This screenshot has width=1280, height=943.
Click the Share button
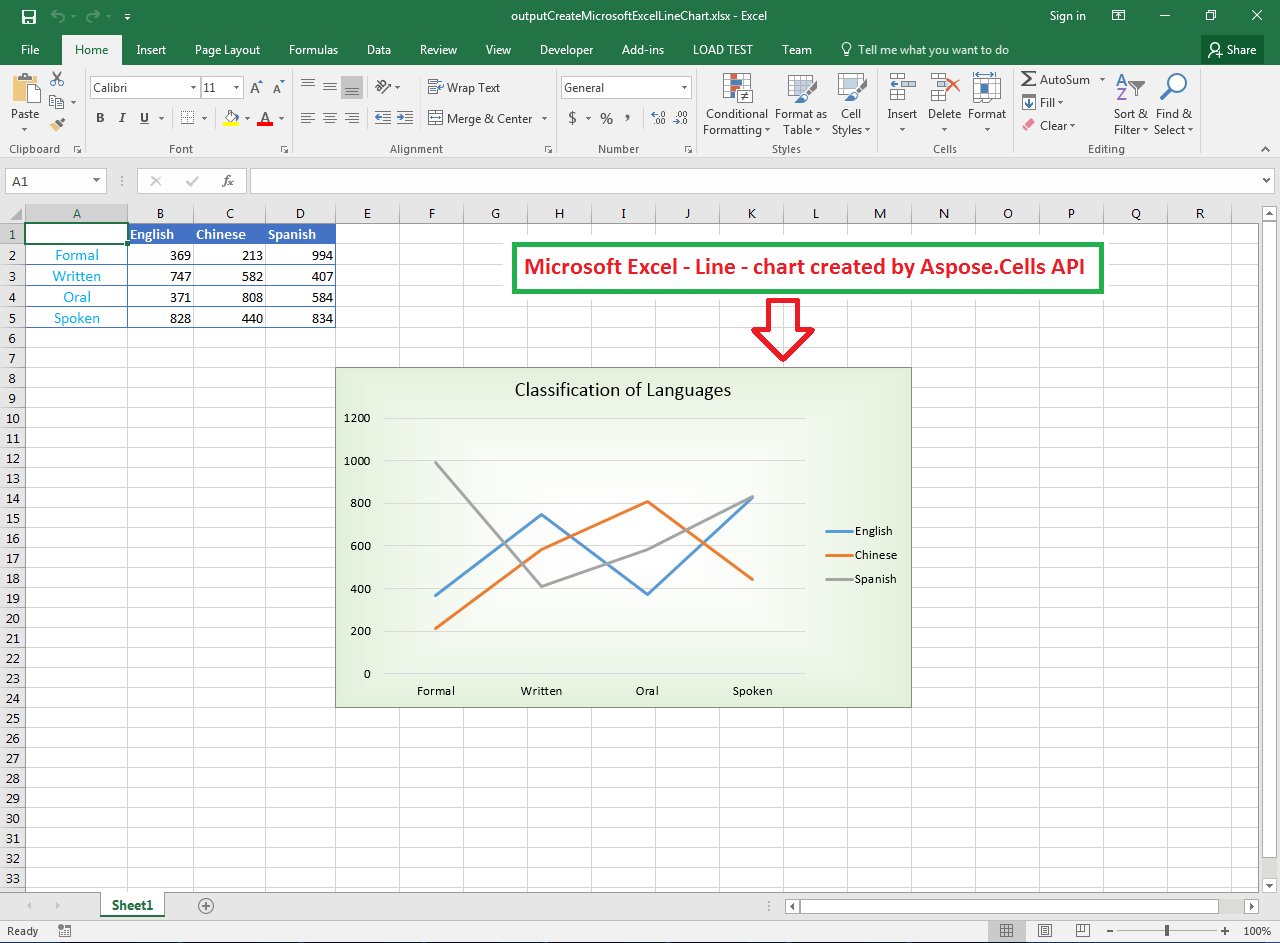[1232, 49]
